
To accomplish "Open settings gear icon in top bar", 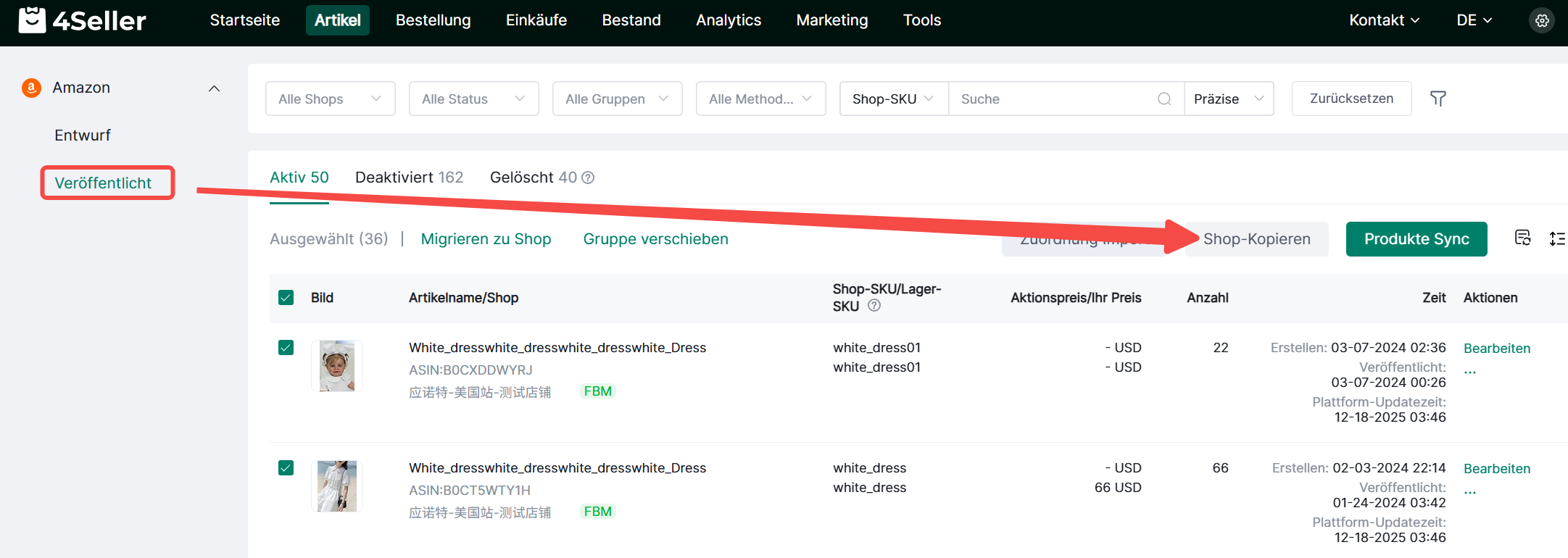I will coord(1542,20).
